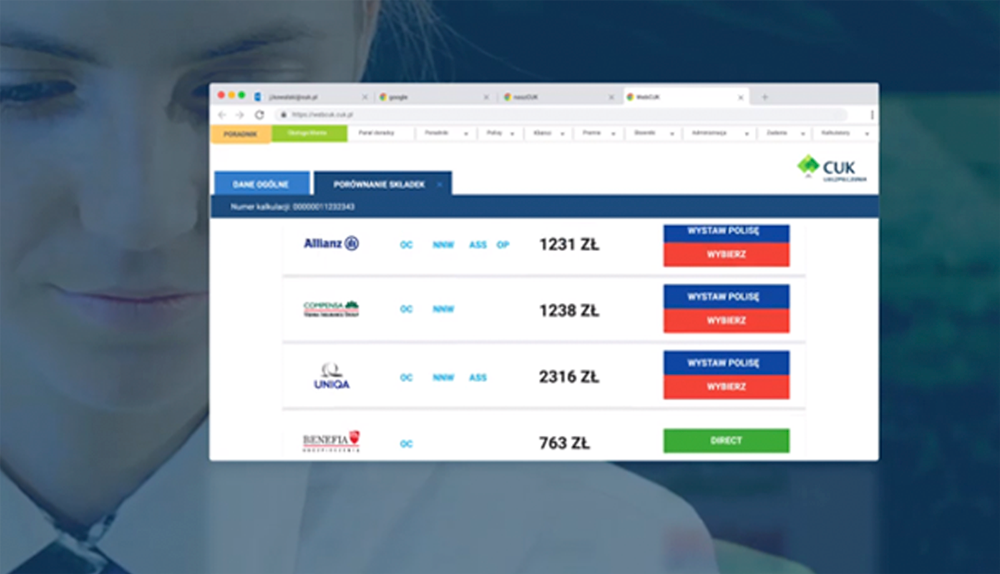This screenshot has width=1000, height=574.
Task: Click the NNW link in UNIQA row
Action: 443,378
